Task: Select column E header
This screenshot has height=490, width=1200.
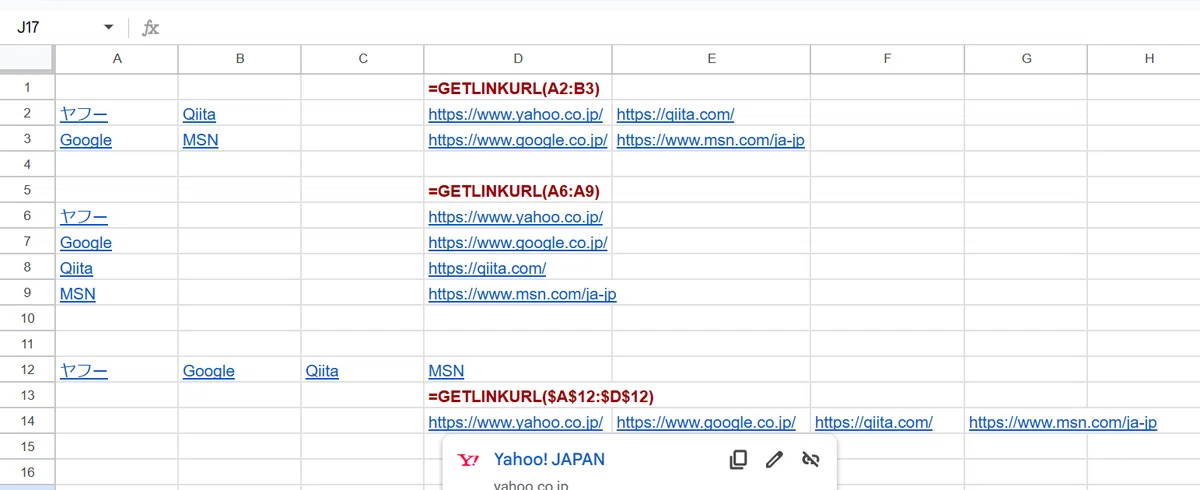Action: pyautogui.click(x=712, y=59)
